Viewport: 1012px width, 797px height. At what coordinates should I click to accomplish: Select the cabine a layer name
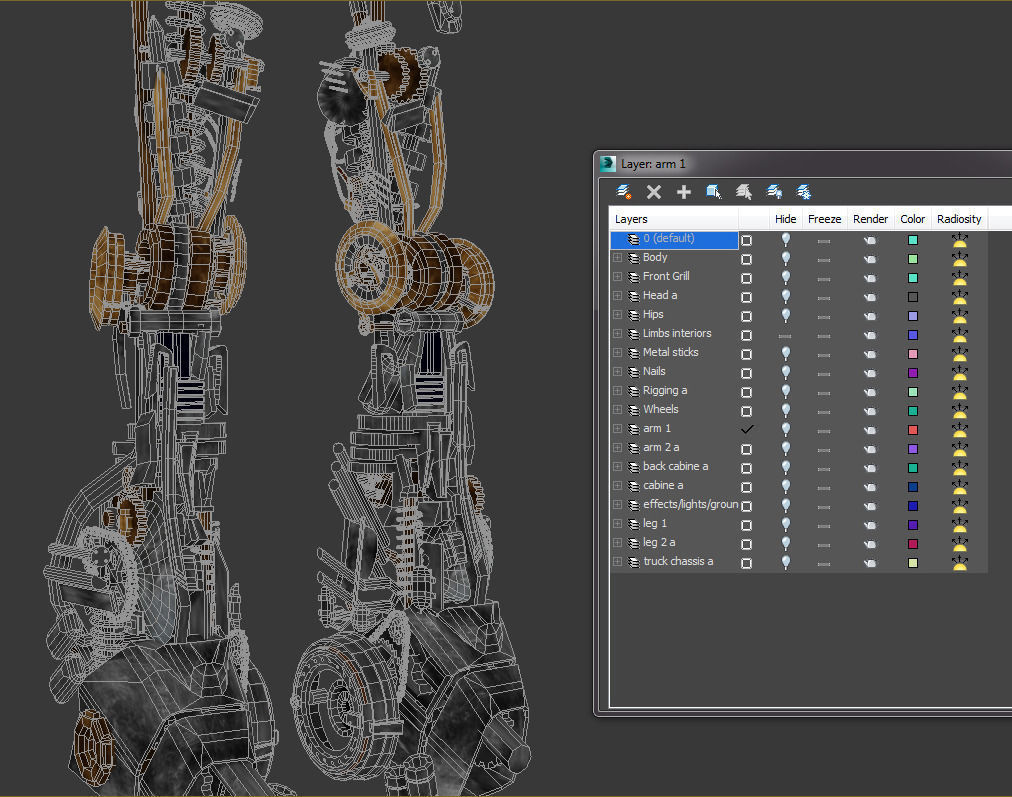[663, 486]
